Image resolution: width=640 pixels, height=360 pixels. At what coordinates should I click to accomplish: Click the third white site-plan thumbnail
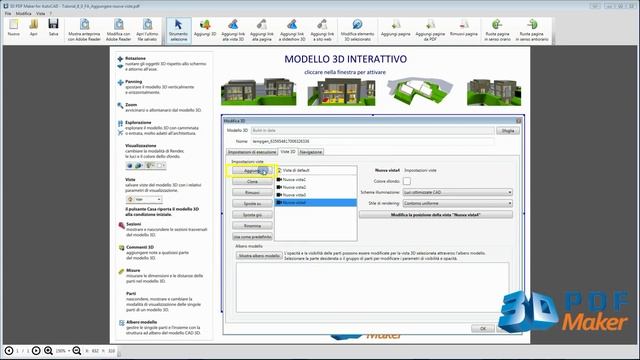click(420, 91)
